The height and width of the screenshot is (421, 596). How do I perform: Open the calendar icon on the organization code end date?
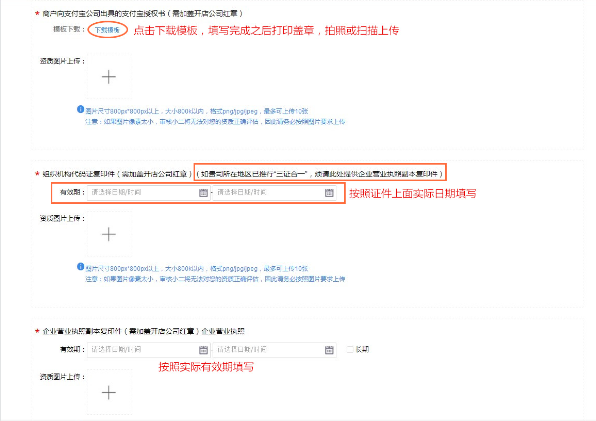(329, 193)
